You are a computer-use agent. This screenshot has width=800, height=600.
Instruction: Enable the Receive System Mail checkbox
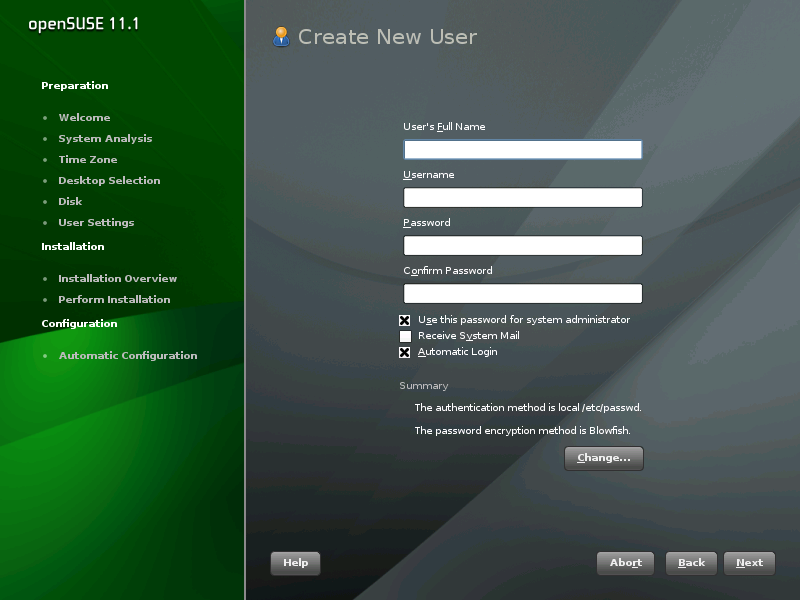pos(405,337)
